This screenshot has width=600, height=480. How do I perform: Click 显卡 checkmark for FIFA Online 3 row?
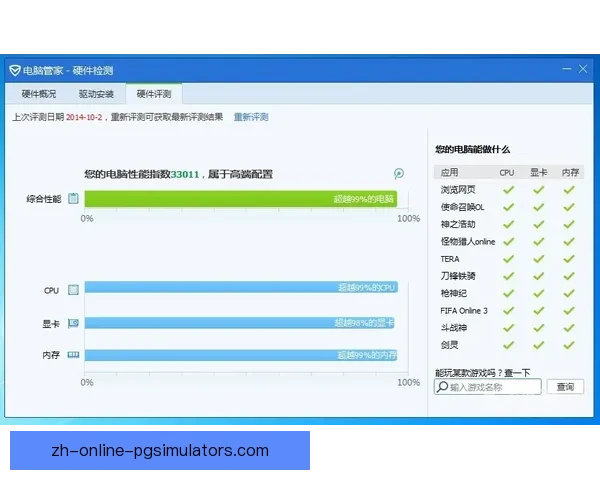pyautogui.click(x=539, y=311)
